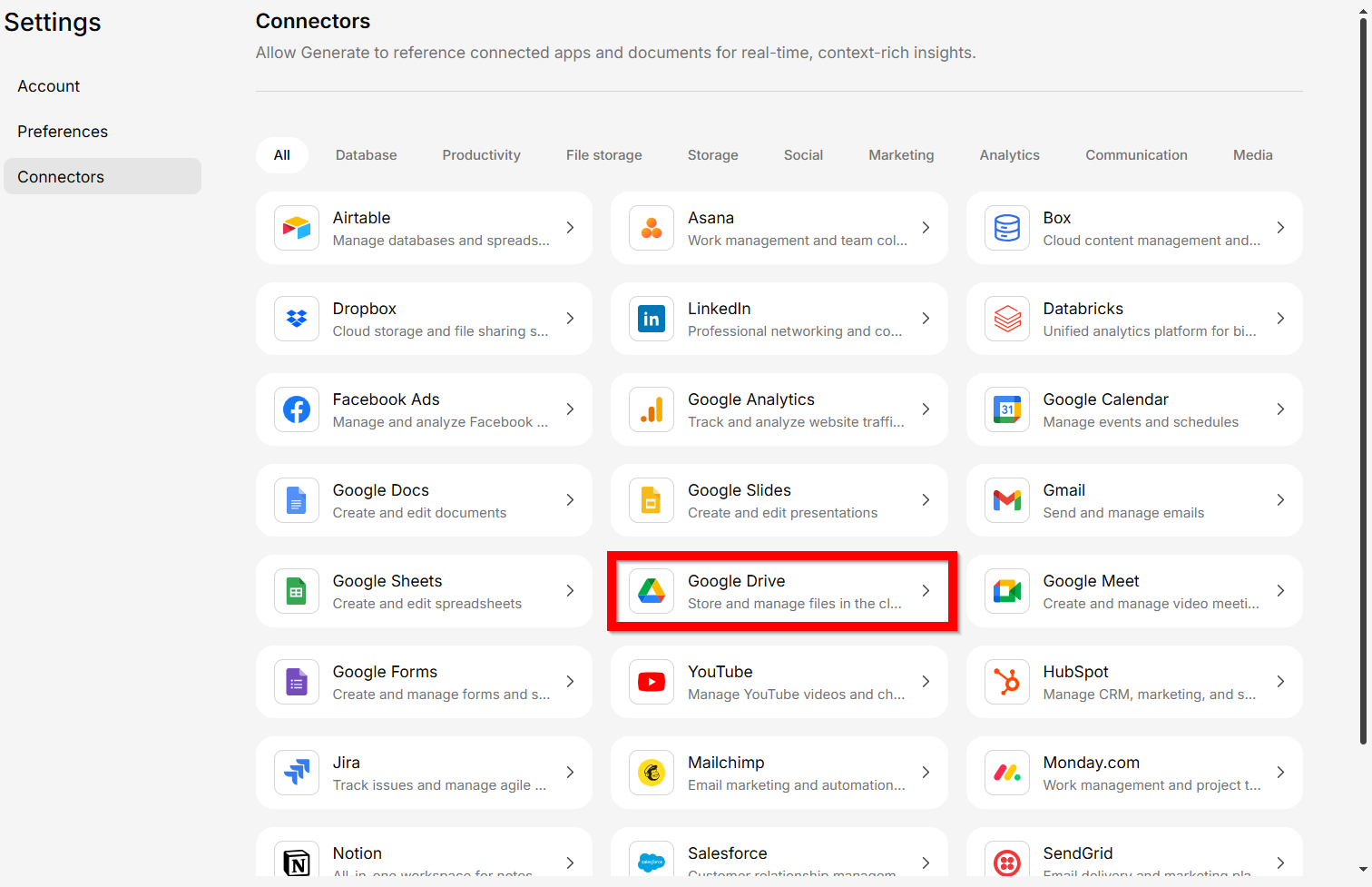Expand the Monday.com connector arrow
This screenshot has height=887, width=1372.
click(1280, 773)
